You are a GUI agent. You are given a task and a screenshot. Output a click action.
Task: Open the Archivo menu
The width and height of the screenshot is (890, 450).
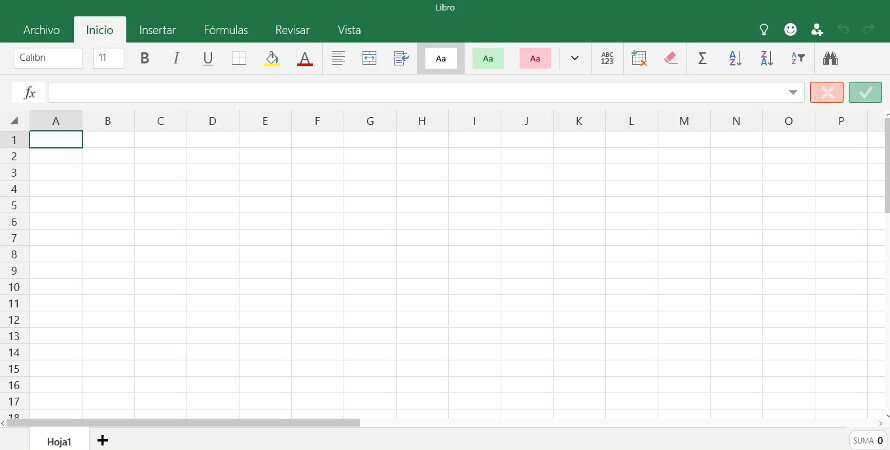point(41,30)
